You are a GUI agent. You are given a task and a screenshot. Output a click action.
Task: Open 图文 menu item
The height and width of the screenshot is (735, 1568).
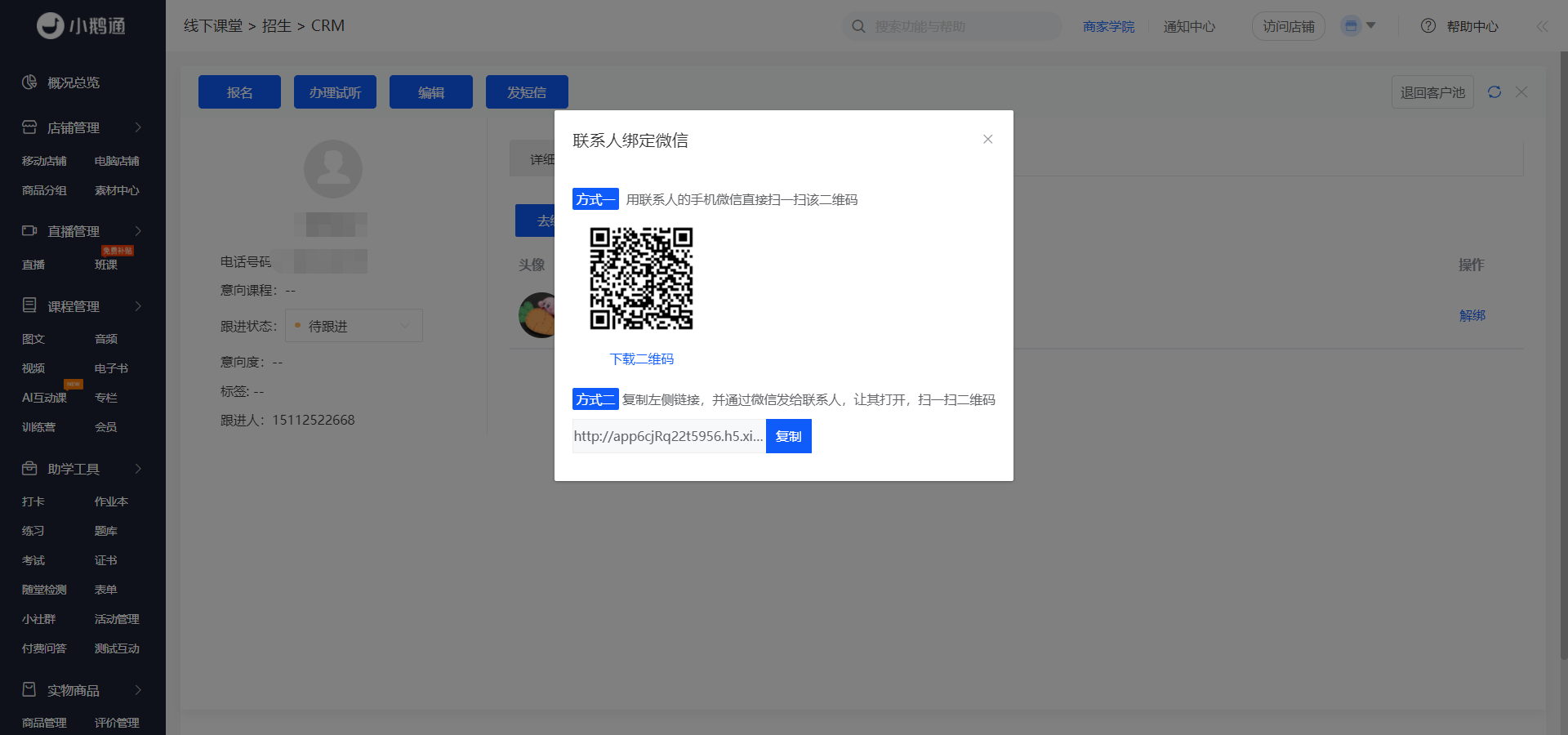tap(33, 339)
